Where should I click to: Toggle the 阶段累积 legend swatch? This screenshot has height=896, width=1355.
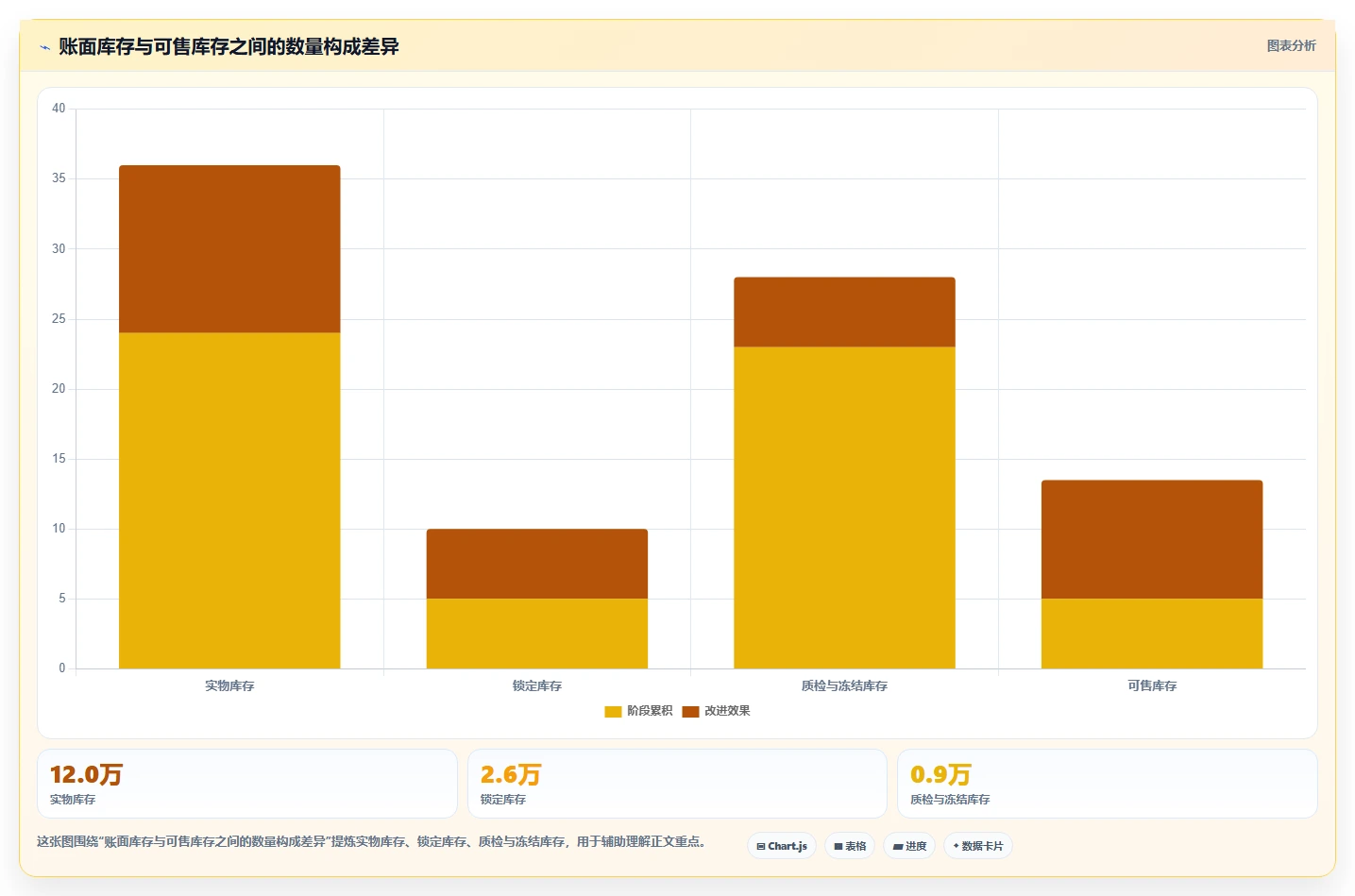click(613, 711)
